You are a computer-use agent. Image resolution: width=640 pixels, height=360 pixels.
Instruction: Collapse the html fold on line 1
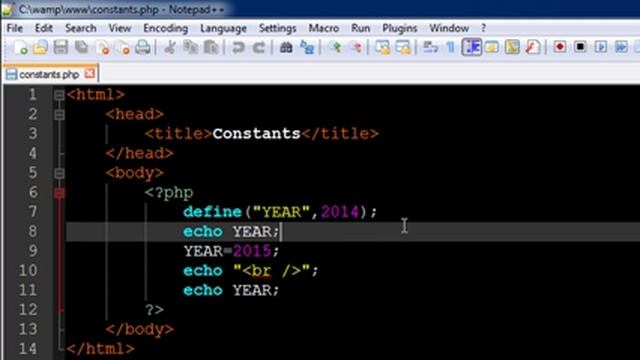coord(59,95)
